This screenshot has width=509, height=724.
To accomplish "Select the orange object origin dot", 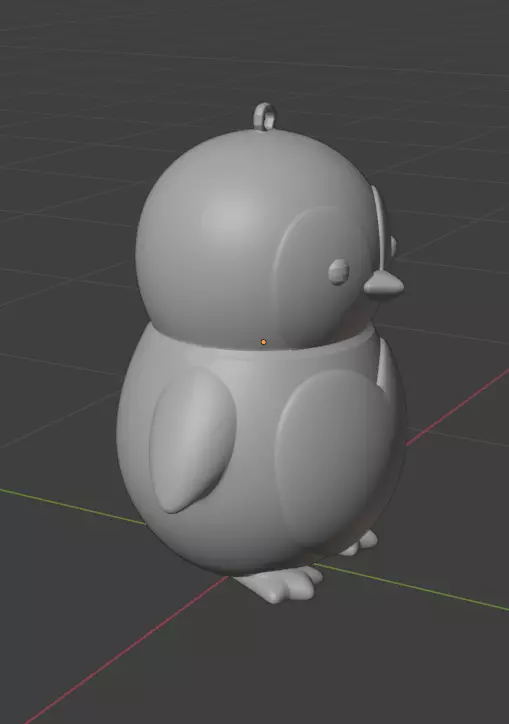I will (263, 342).
